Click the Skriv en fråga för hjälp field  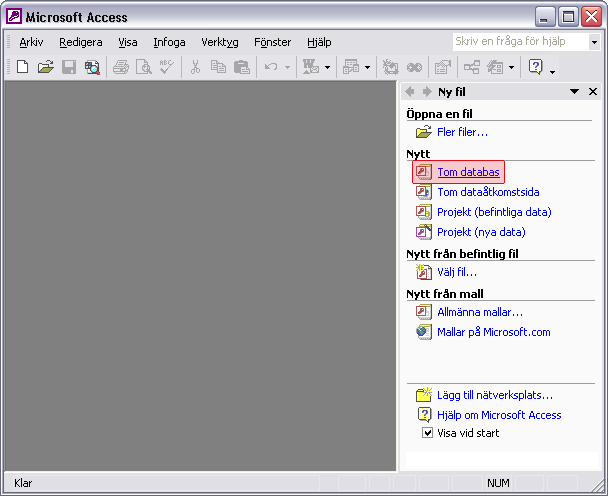pyautogui.click(x=518, y=42)
